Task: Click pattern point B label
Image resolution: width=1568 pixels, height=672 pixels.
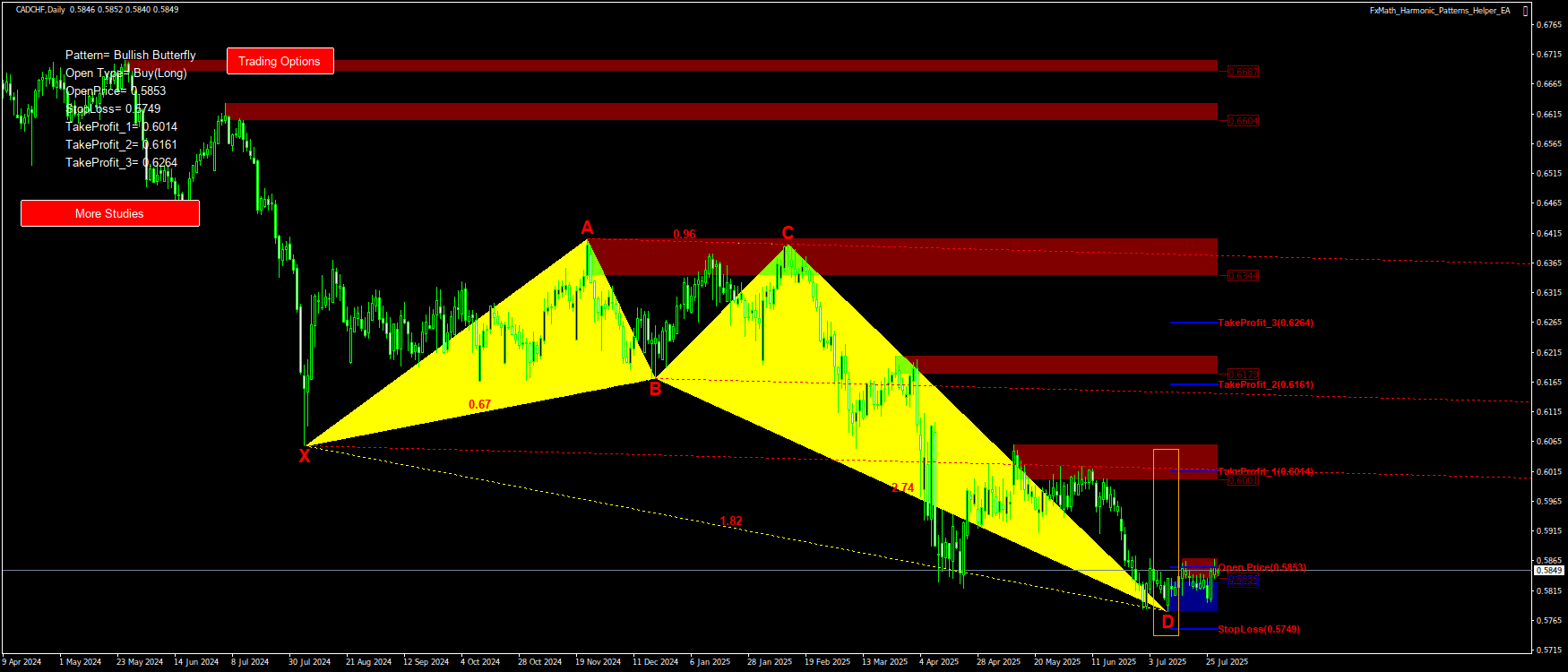Action: (x=655, y=389)
